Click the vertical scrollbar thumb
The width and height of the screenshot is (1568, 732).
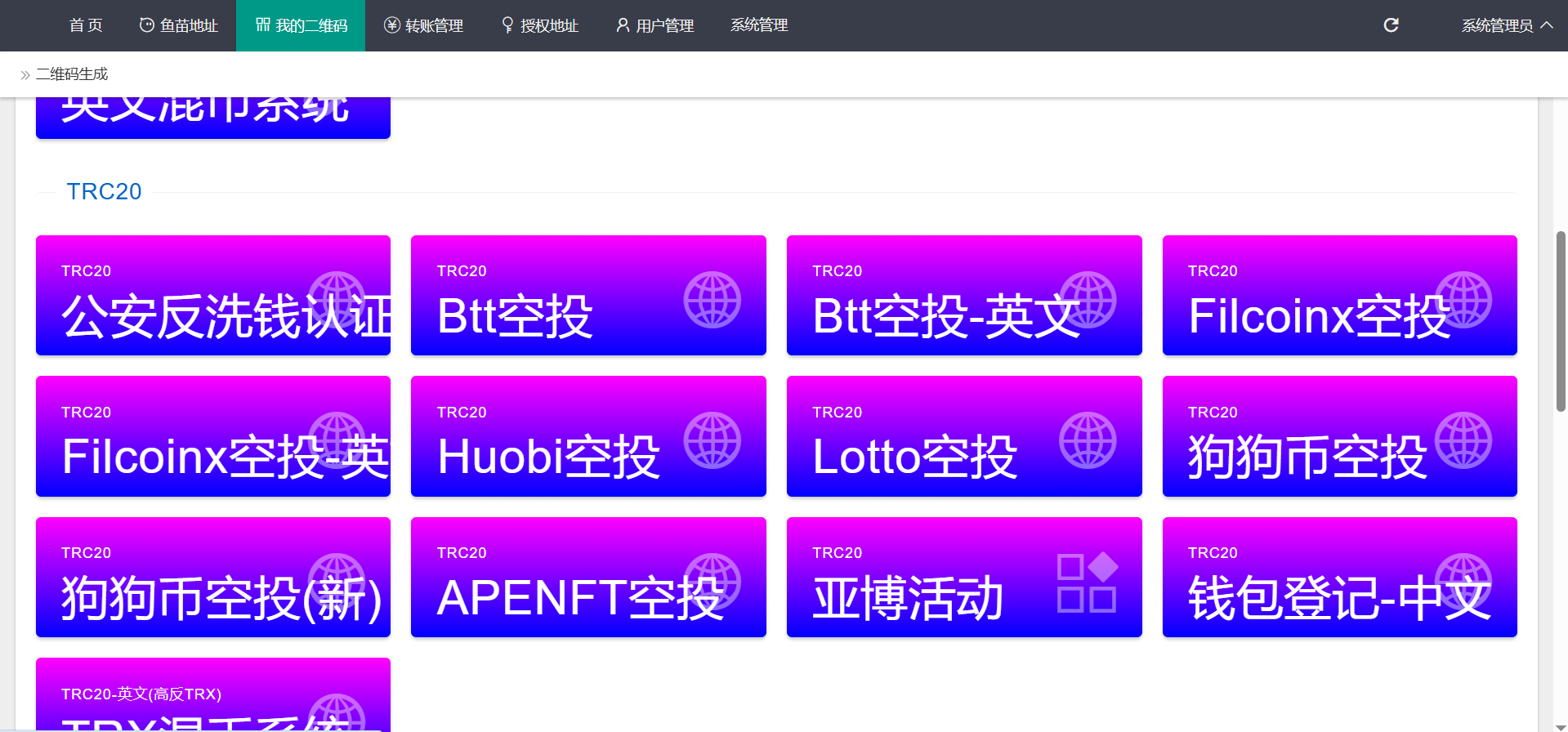point(1561,321)
